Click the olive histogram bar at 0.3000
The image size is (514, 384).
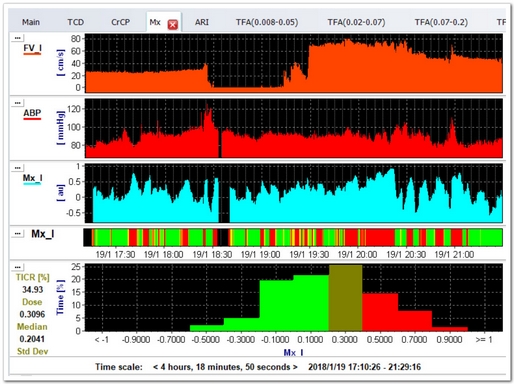tap(345, 298)
